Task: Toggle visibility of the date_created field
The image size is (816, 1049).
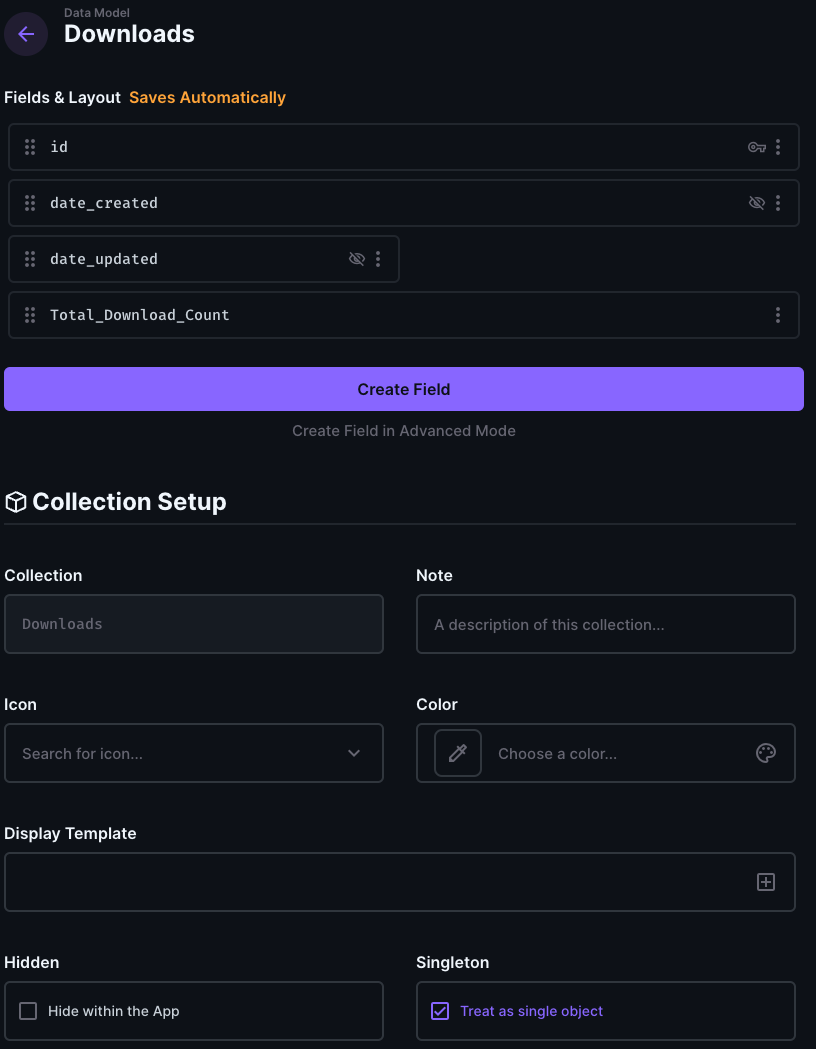Action: pos(757,202)
